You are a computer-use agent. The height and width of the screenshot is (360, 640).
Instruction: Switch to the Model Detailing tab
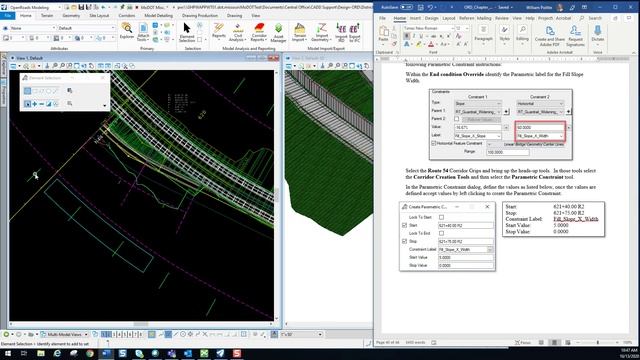tap(158, 16)
